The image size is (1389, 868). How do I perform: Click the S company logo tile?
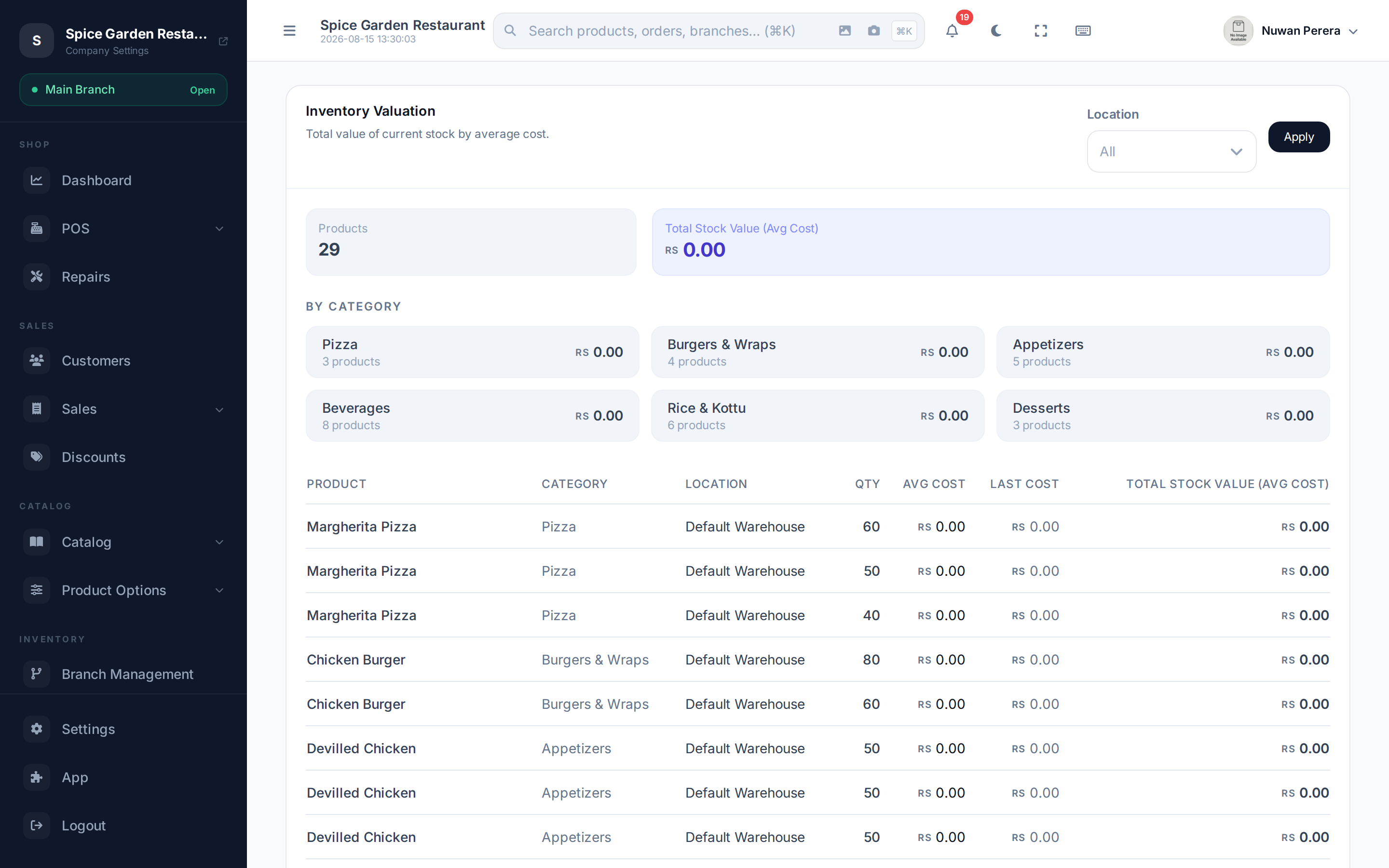click(x=37, y=41)
